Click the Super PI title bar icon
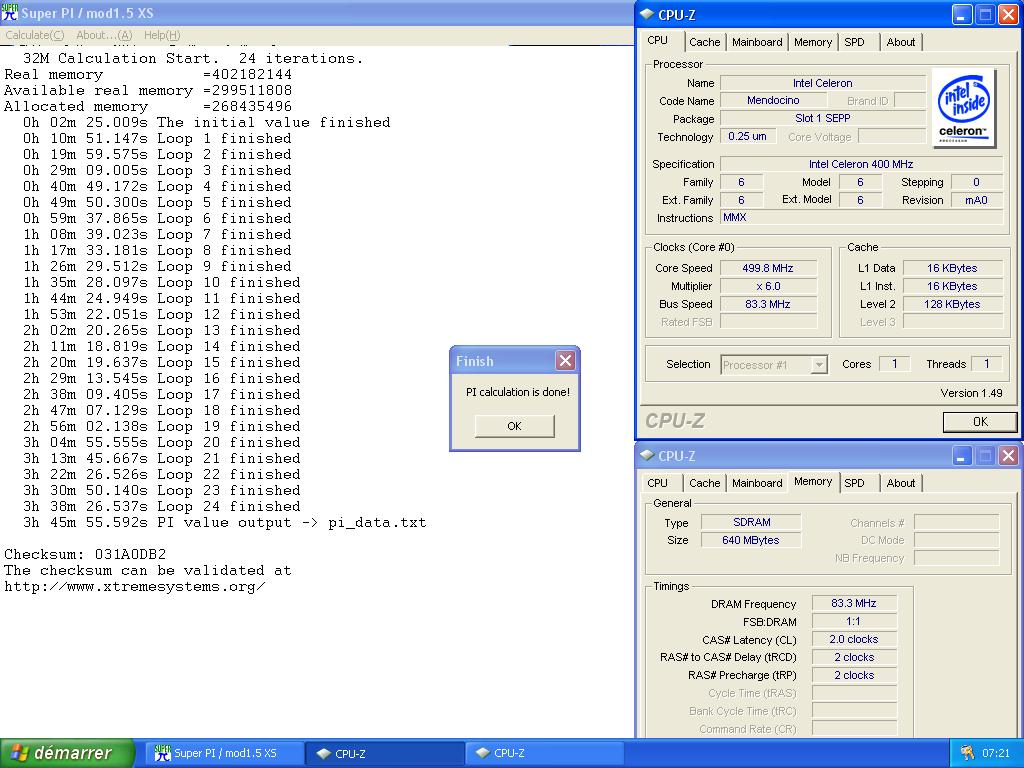 (x=9, y=12)
